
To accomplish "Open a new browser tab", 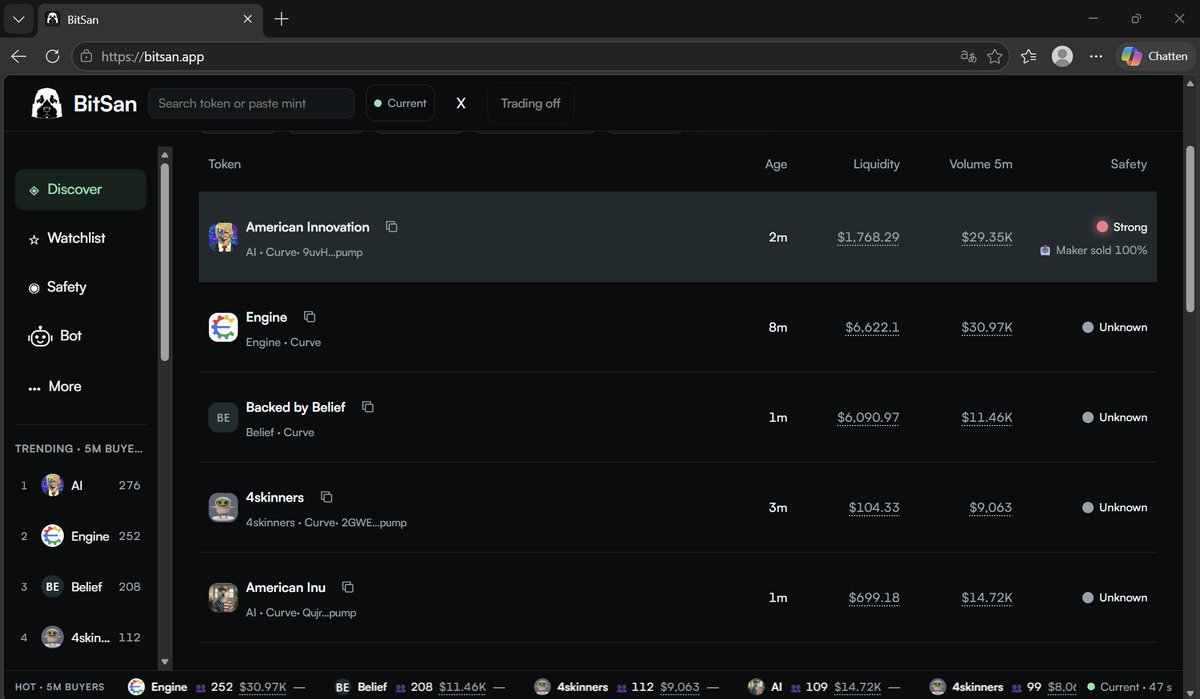I will [282, 19].
